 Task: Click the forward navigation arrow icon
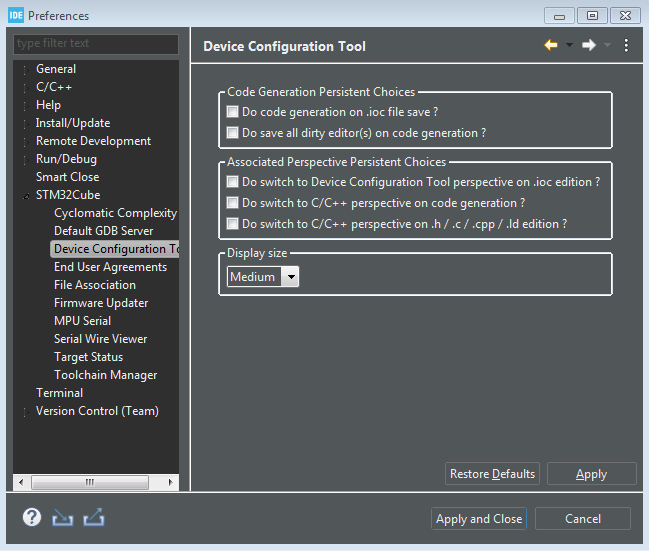(x=589, y=45)
